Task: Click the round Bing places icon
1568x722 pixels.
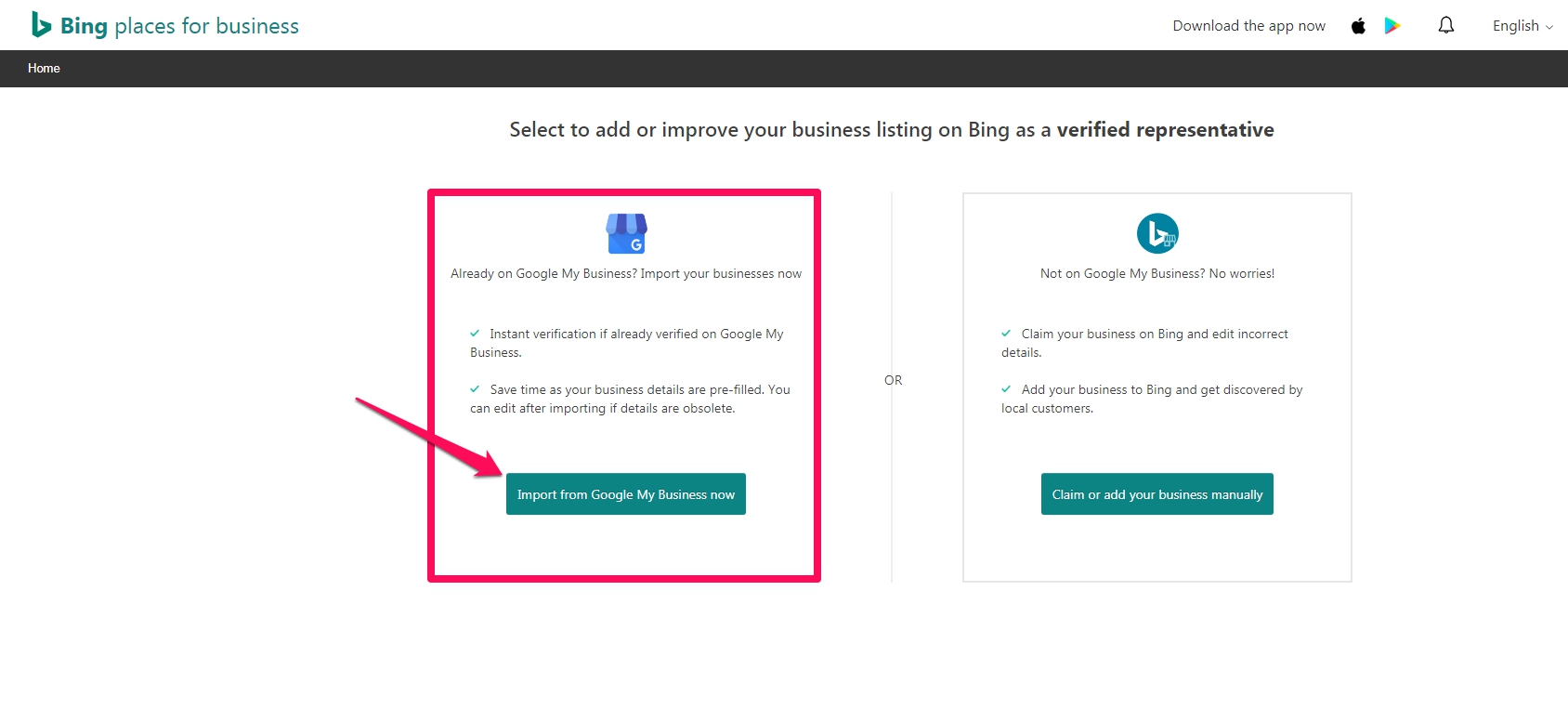Action: click(x=1157, y=233)
